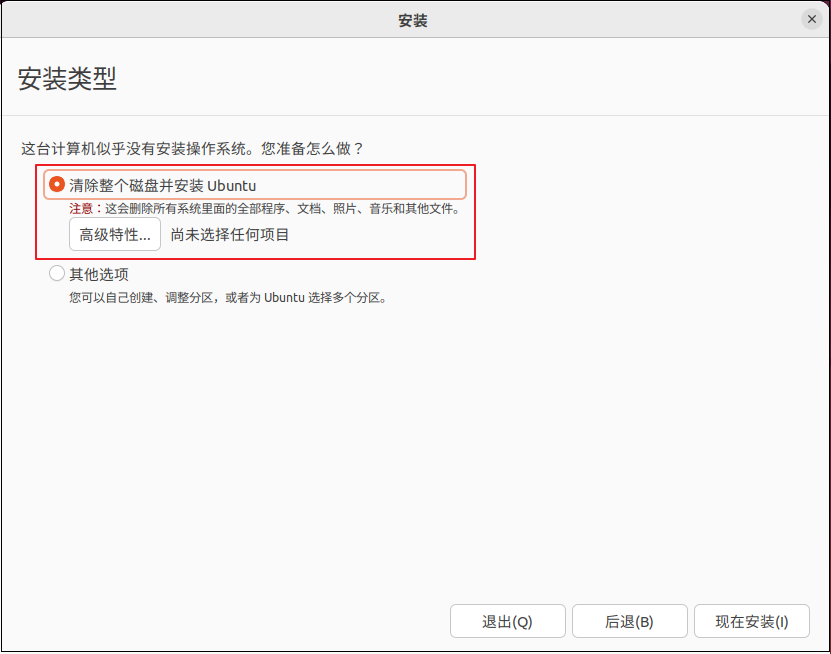
Task: Click the 现在安装(I) button
Action: click(x=752, y=621)
